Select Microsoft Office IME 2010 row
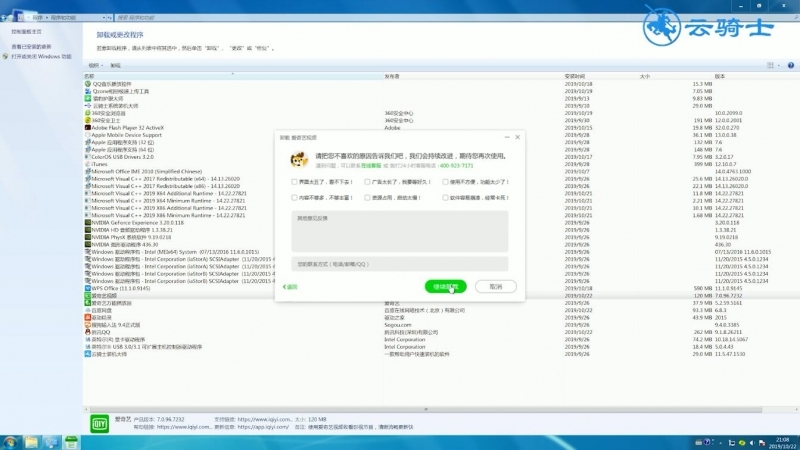Screen dimensions: 800x450 (x=441, y=171)
